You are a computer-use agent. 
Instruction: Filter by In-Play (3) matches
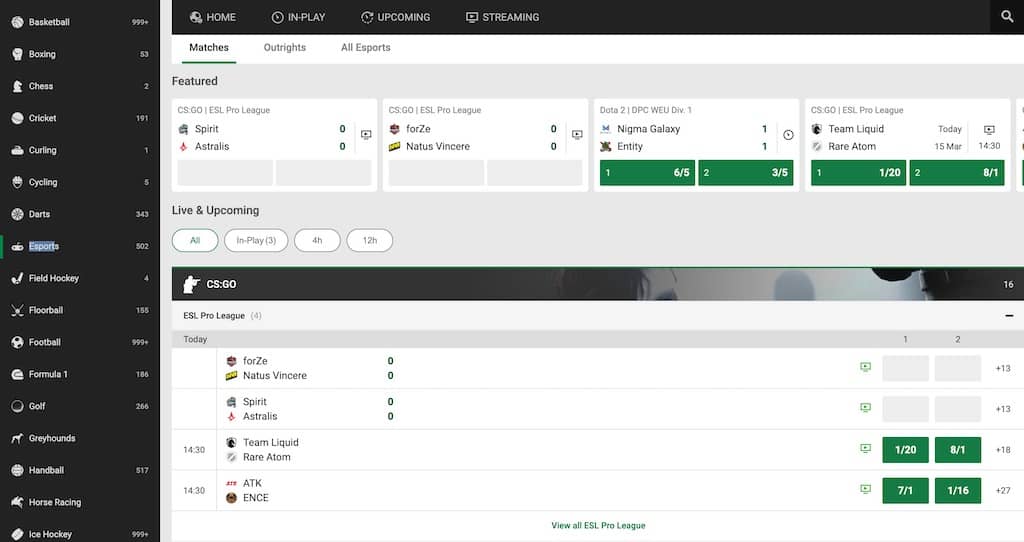tap(256, 240)
